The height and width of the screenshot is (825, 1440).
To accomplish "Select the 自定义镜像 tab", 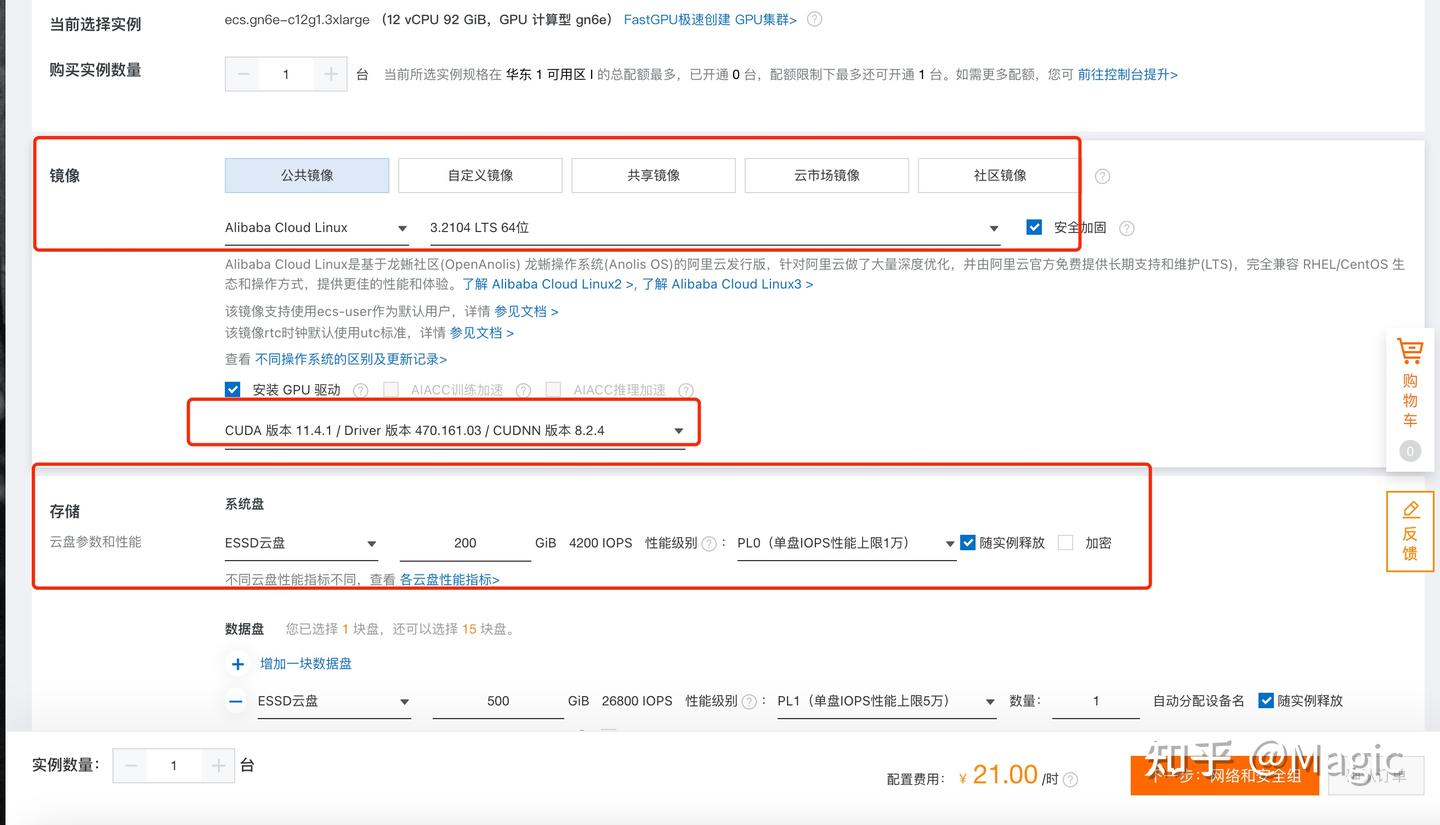I will coord(480,175).
